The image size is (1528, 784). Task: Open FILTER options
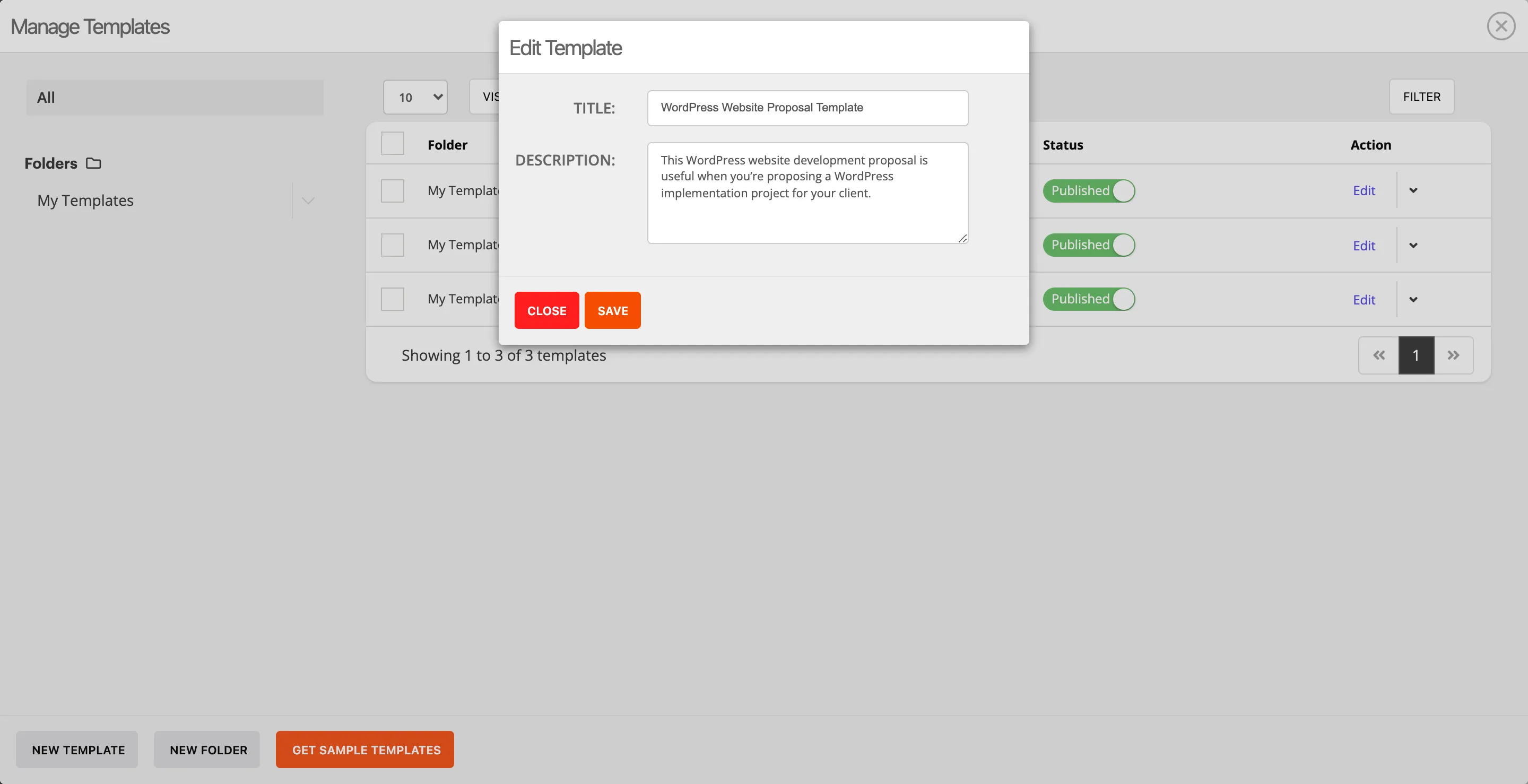tap(1421, 97)
